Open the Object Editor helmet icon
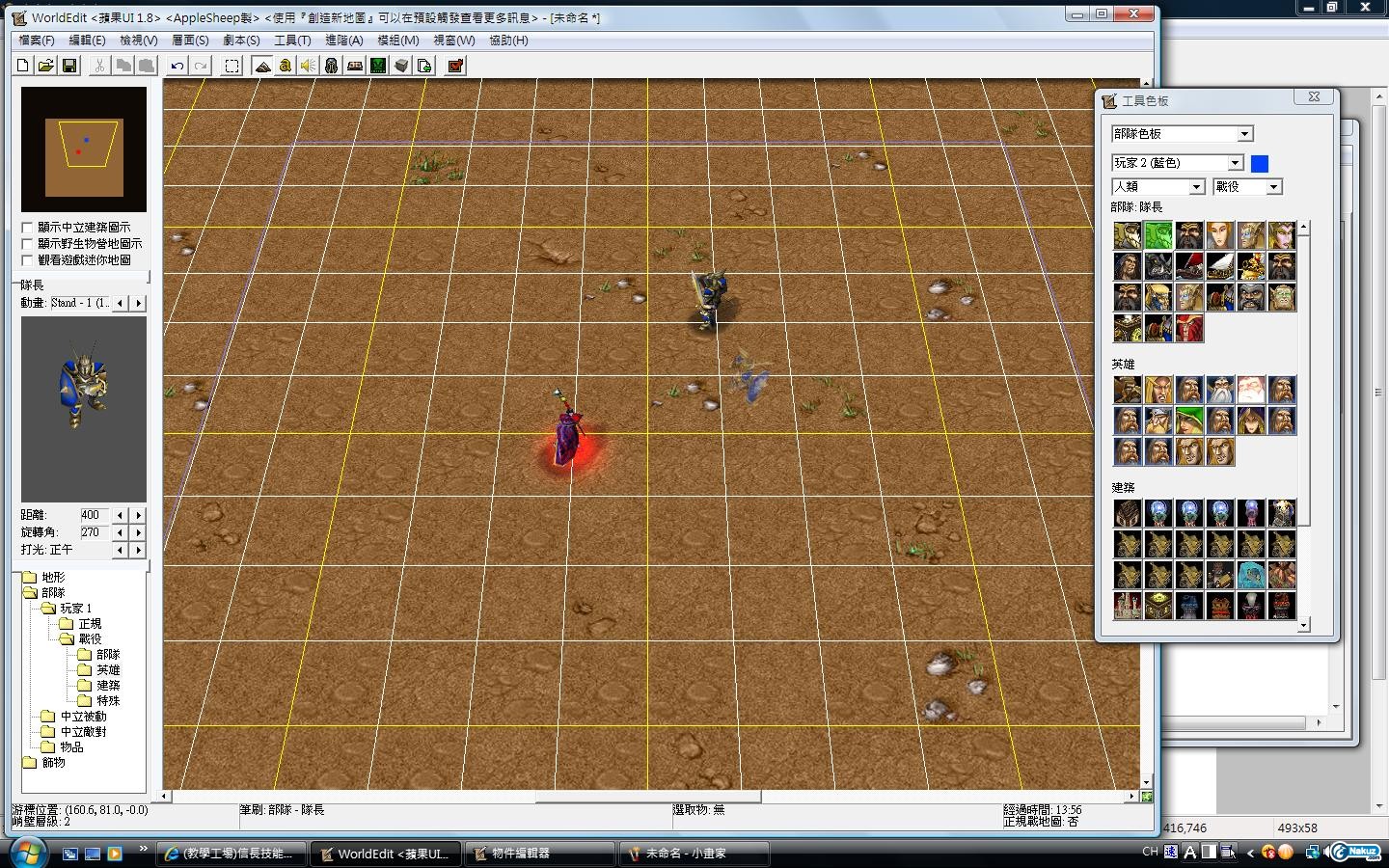The image size is (1389, 868). coord(331,66)
